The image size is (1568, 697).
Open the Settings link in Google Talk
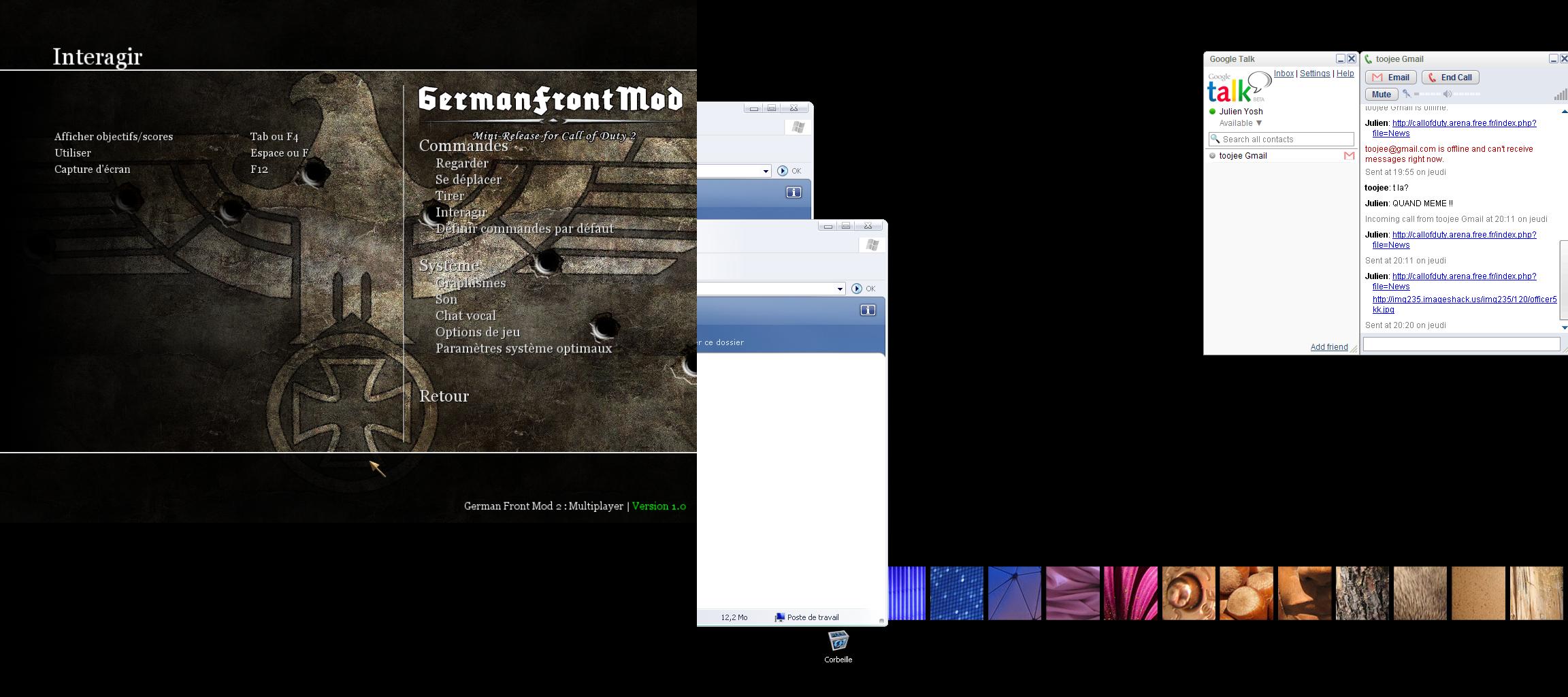tap(1315, 74)
